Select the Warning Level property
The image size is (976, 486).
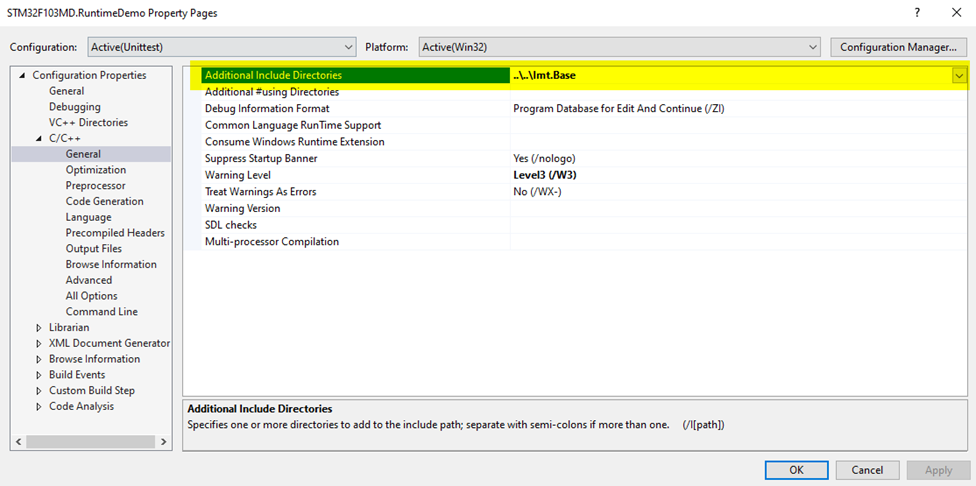point(356,175)
